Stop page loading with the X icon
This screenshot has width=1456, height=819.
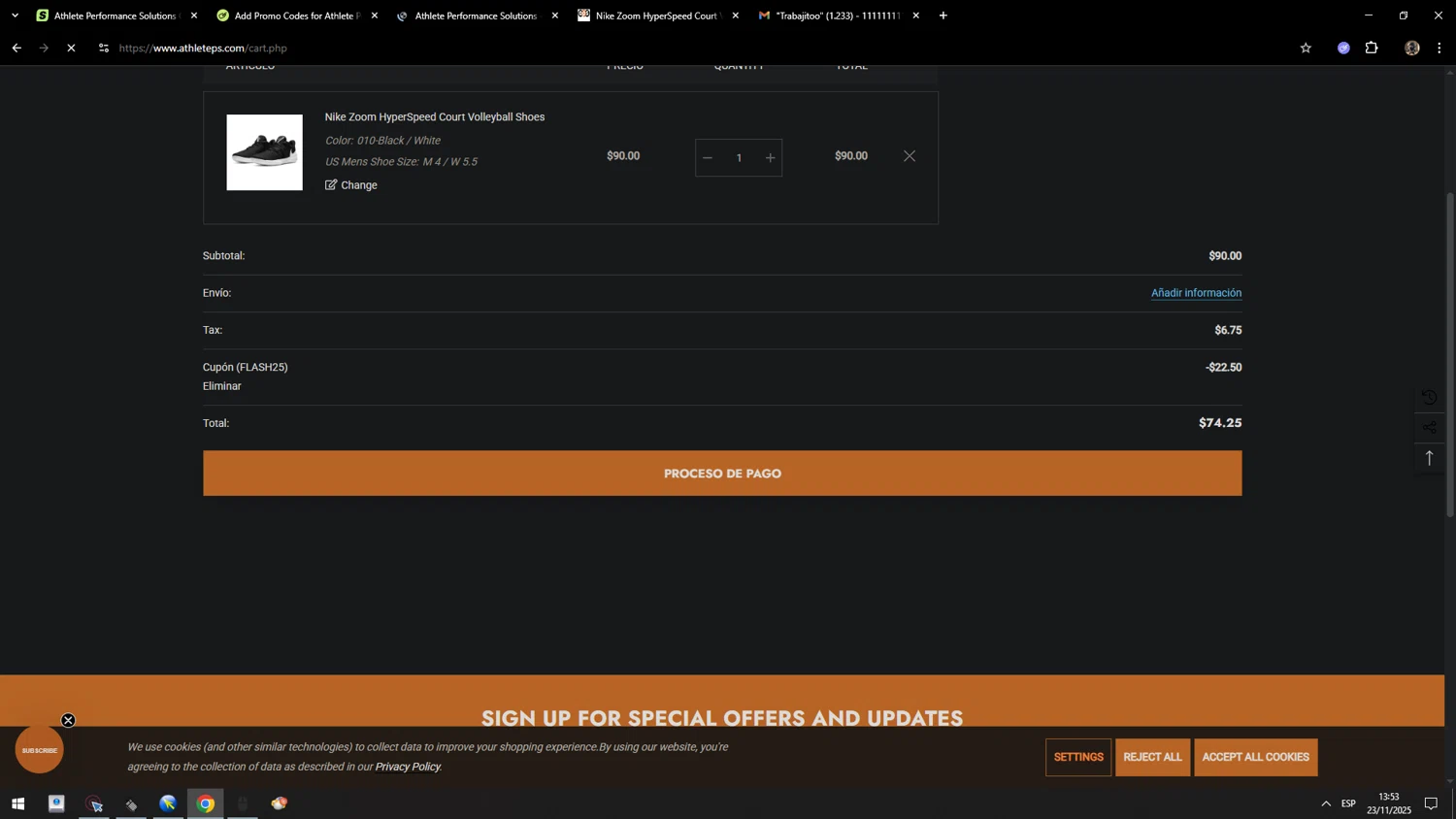click(71, 48)
